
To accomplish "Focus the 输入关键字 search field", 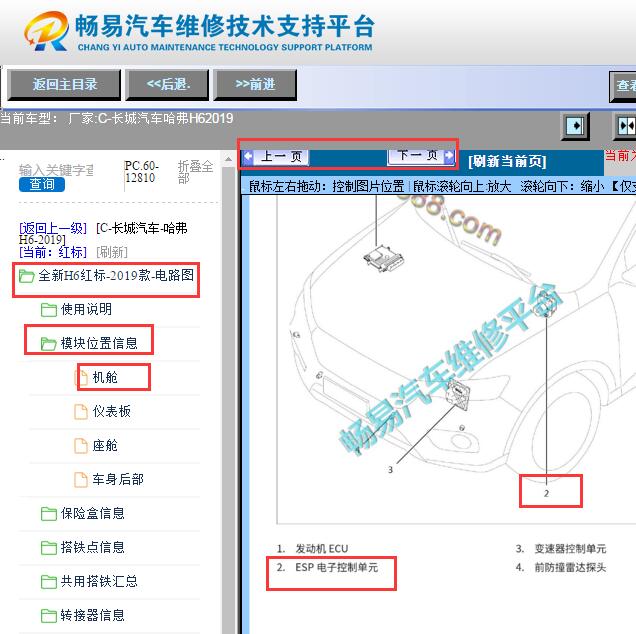I will 56,170.
